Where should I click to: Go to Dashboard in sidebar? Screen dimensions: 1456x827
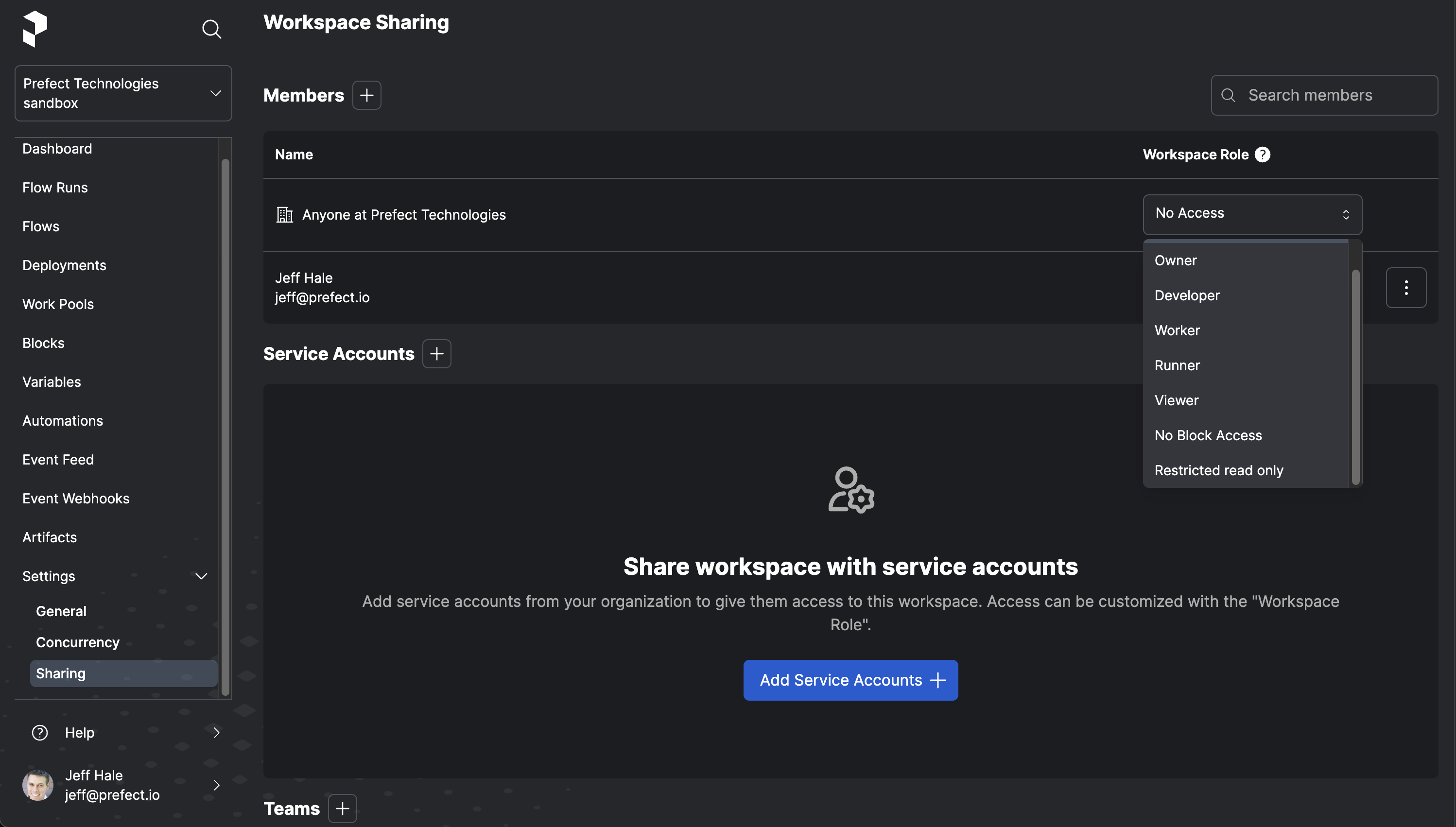57,149
